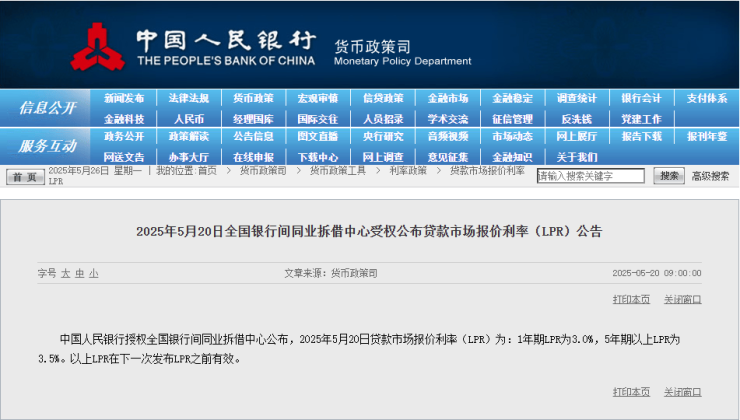Focus the search keyword input field
Screen dimensions: 740x420
(590, 176)
